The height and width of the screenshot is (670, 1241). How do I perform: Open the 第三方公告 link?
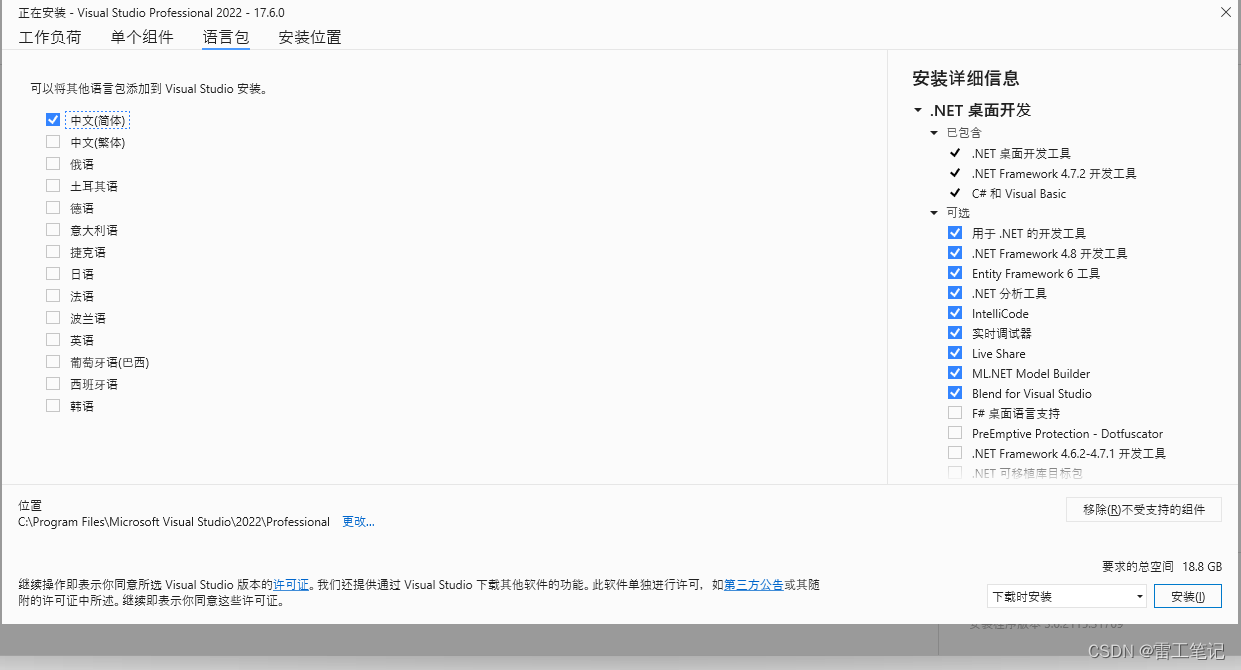[753, 585]
